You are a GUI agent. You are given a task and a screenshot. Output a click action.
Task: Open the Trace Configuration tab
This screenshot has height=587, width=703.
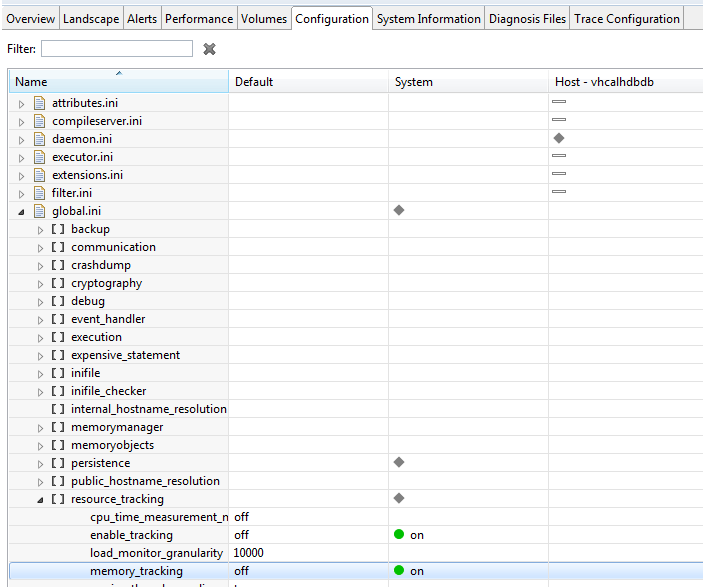(x=626, y=18)
